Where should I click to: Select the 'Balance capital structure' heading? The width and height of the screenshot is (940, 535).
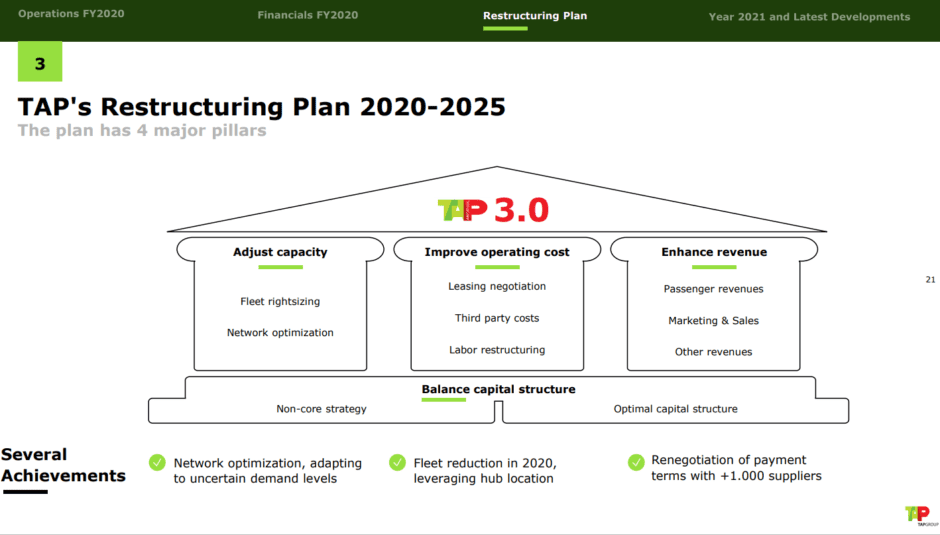(x=498, y=389)
